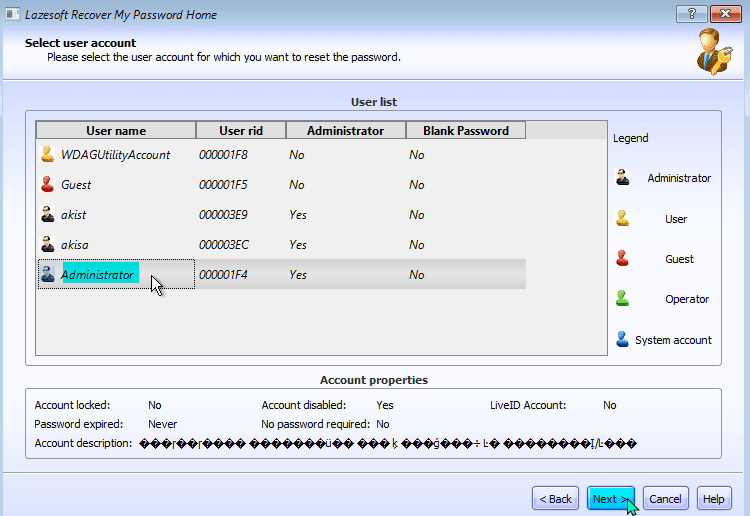Click the wizard user-key icon in header

pos(714,54)
